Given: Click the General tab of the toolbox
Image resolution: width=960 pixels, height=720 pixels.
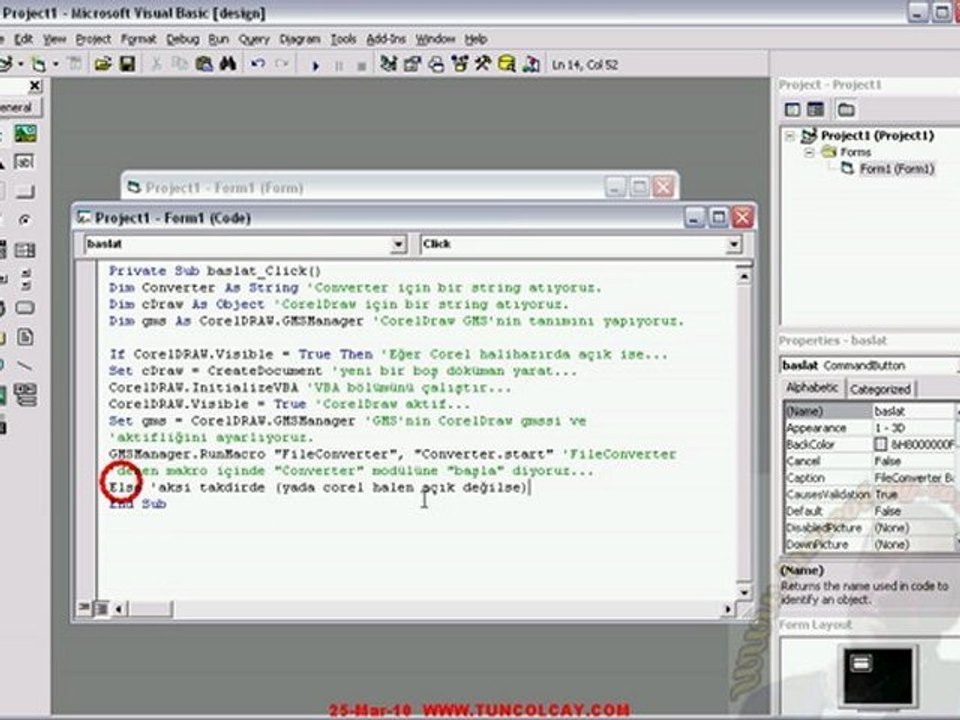Looking at the screenshot, I should [18, 107].
